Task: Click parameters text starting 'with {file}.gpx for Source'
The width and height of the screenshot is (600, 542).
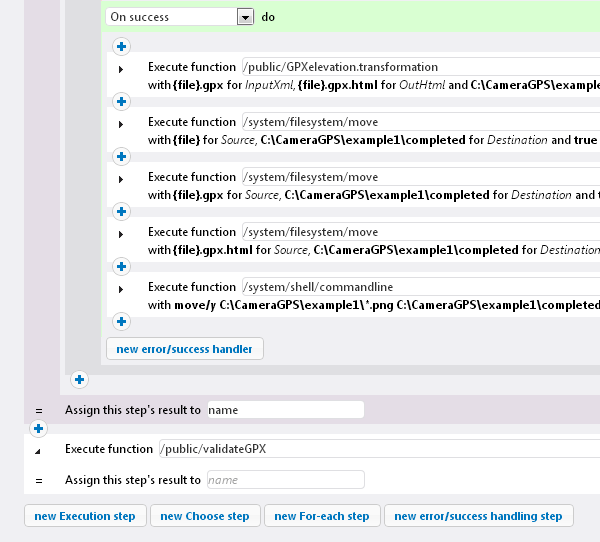Action: [374, 195]
